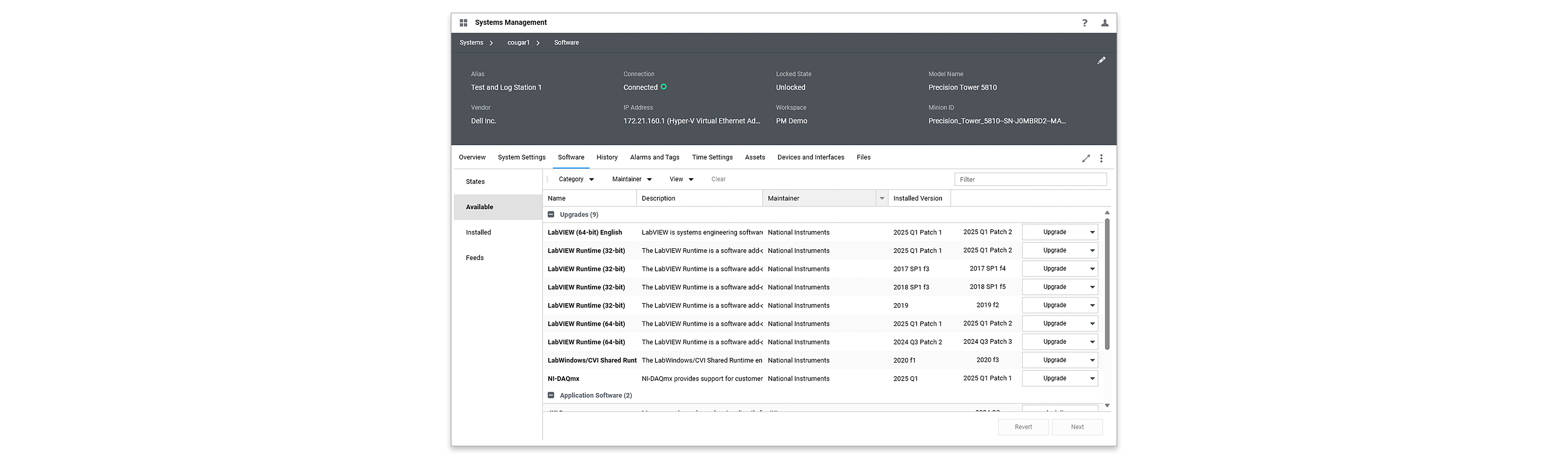Click the Unlocked locked state value

[790, 88]
